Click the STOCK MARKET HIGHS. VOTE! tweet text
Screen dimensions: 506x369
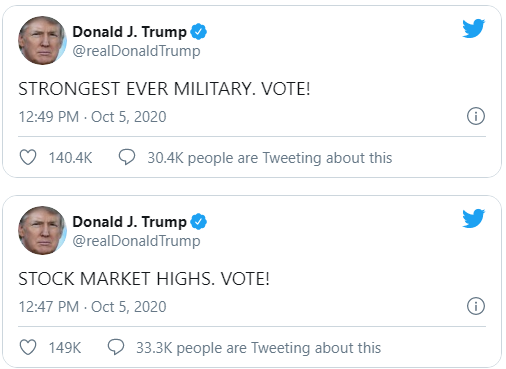point(144,279)
